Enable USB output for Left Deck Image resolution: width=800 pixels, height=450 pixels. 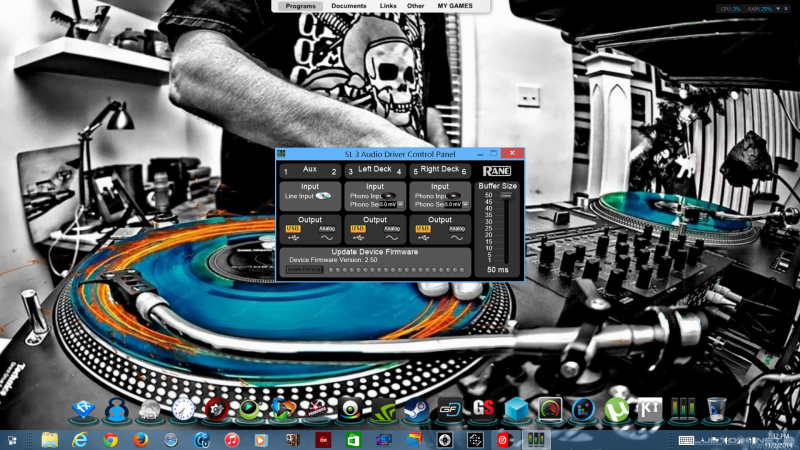(x=358, y=229)
